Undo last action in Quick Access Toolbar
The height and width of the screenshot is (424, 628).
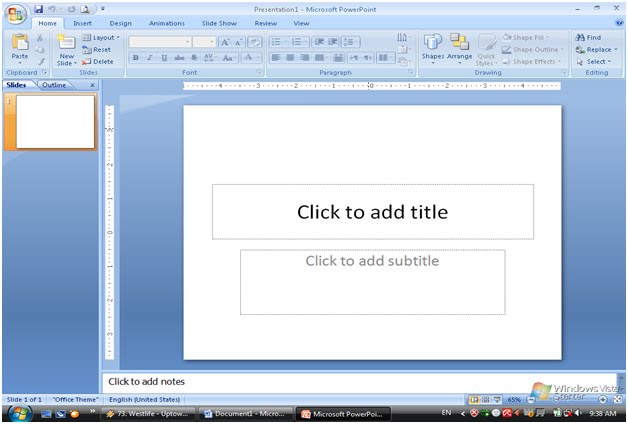click(52, 9)
